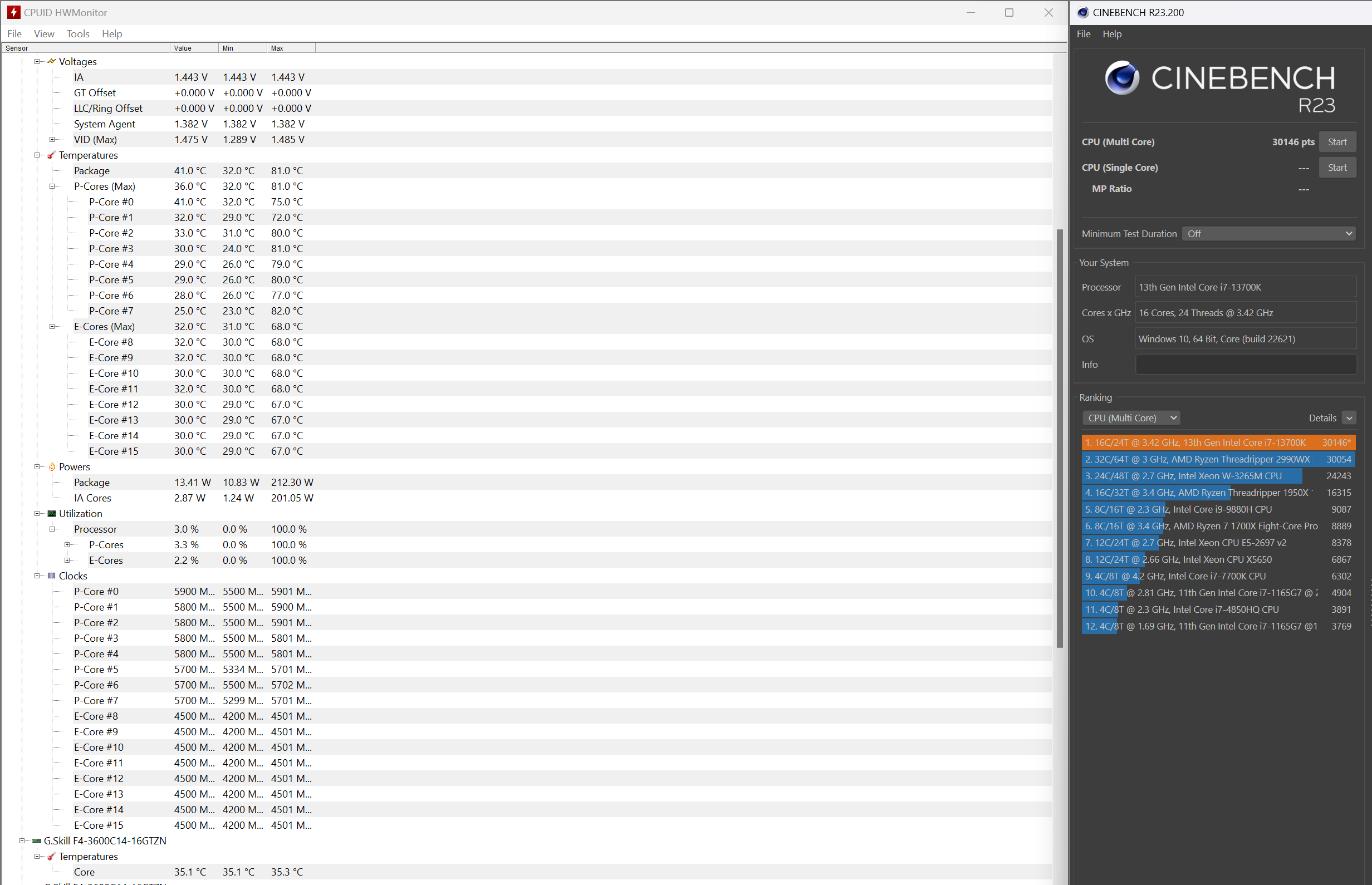
Task: Minimize the CPUID HWMonitor window
Action: [x=970, y=12]
